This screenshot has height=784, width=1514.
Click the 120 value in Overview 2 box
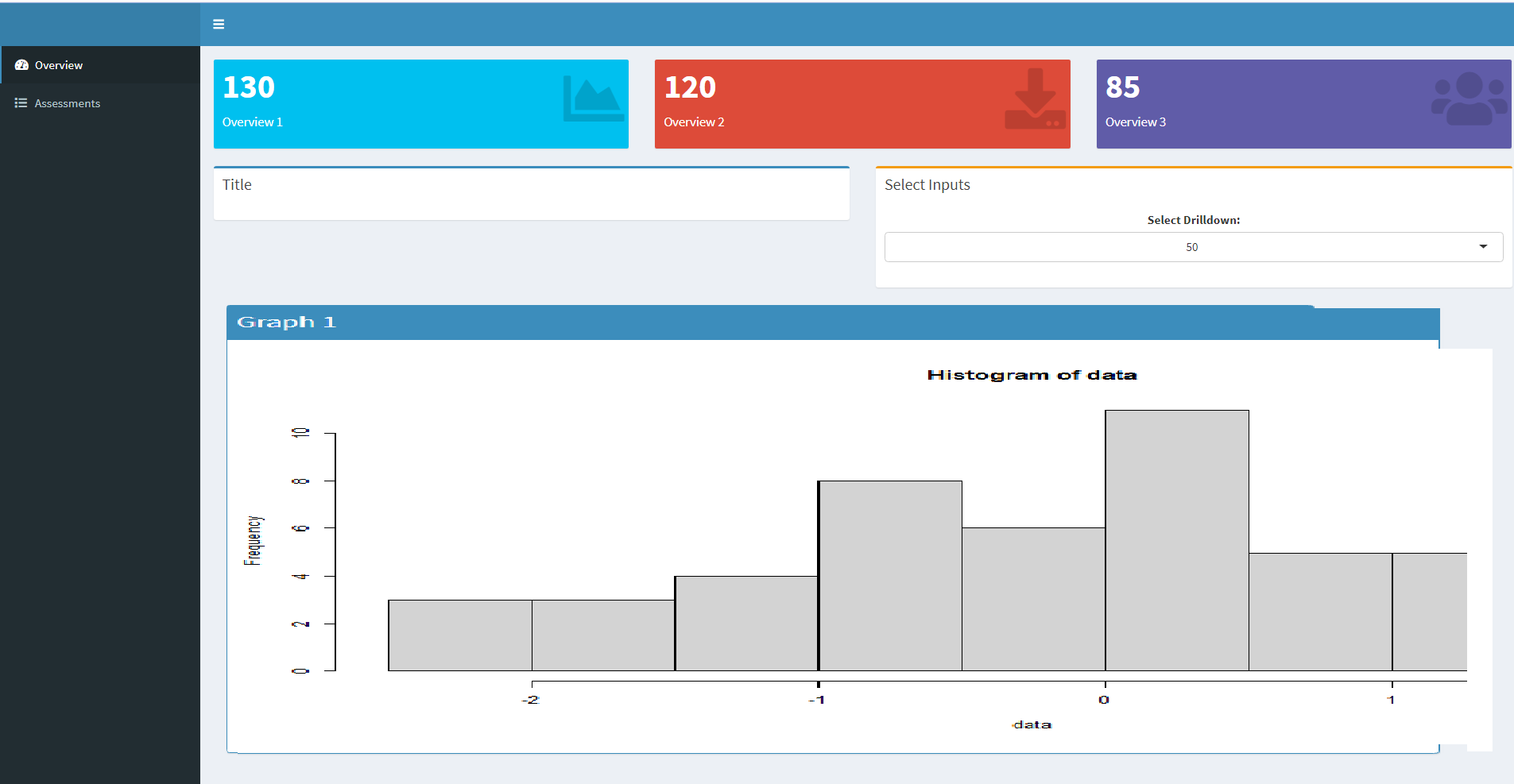click(690, 87)
